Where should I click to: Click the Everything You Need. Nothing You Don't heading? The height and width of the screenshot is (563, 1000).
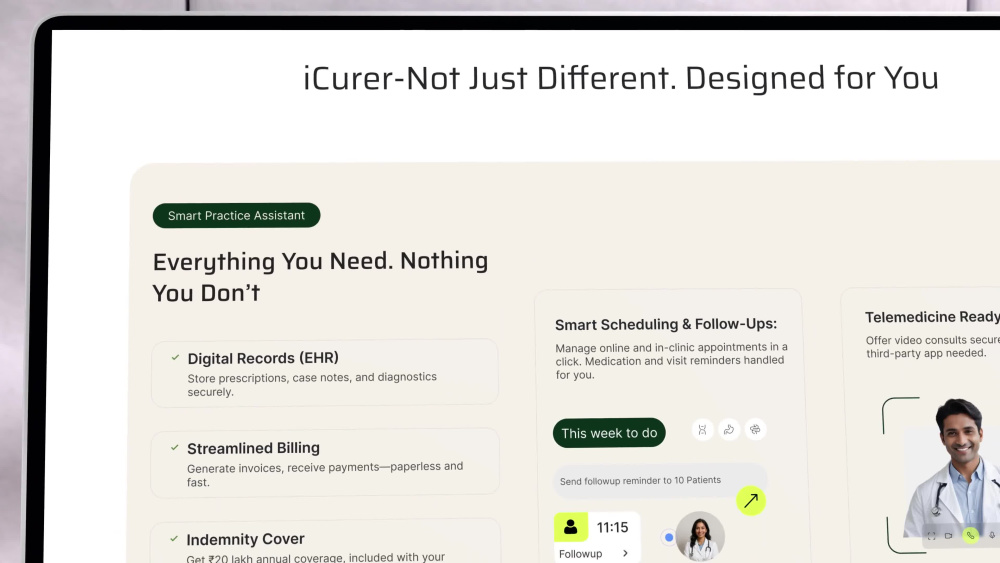[x=320, y=277]
